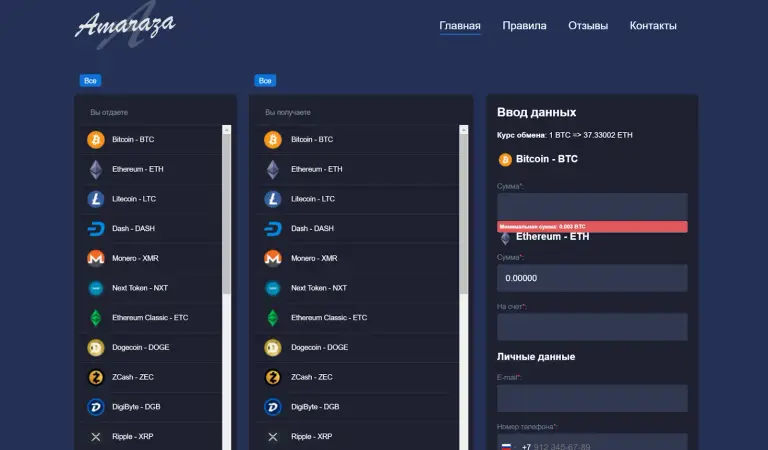Choose 'Ripple - XRP' text in the 'Вы получаете' list

tap(312, 437)
